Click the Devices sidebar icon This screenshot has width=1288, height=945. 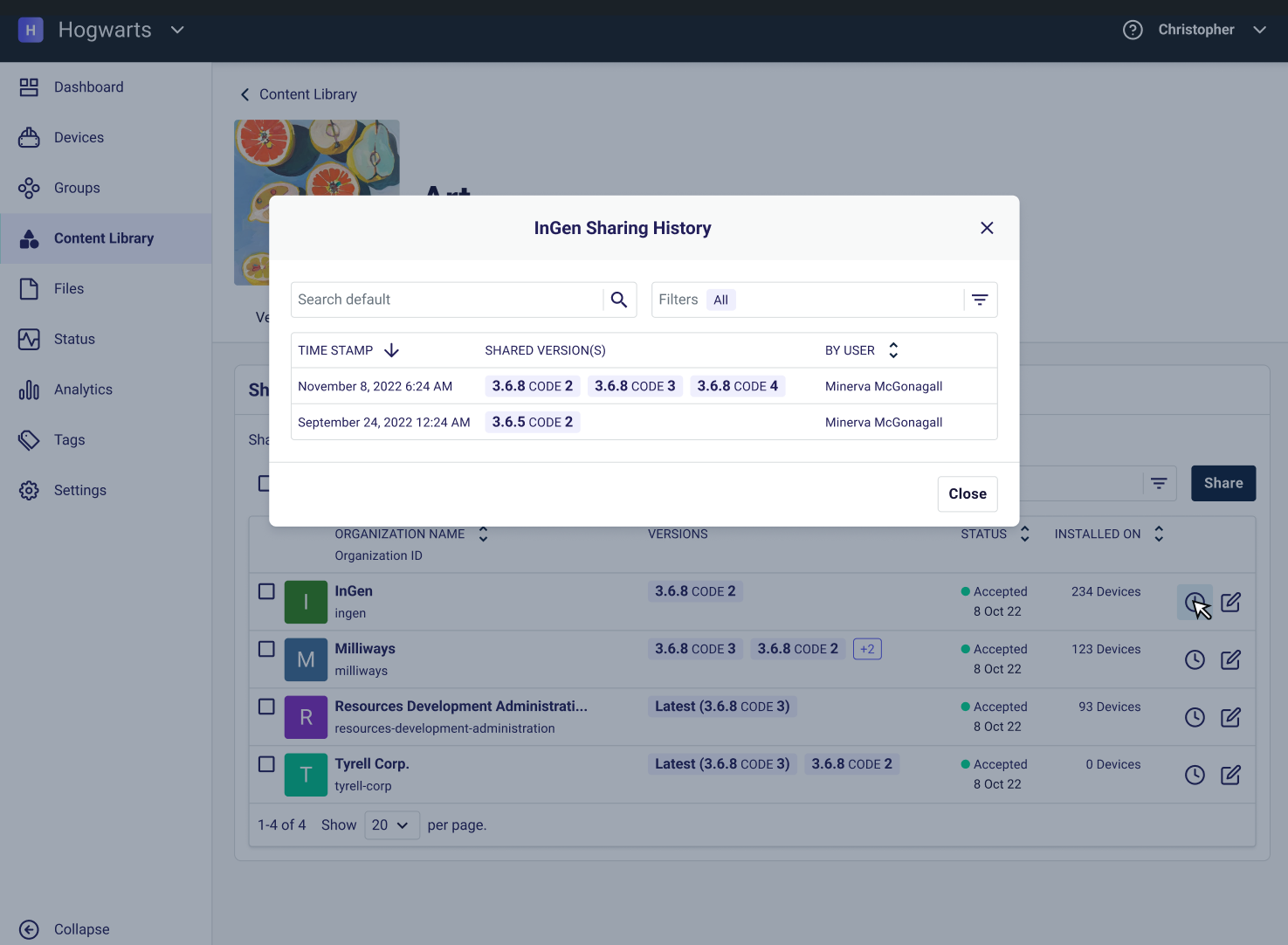29,137
